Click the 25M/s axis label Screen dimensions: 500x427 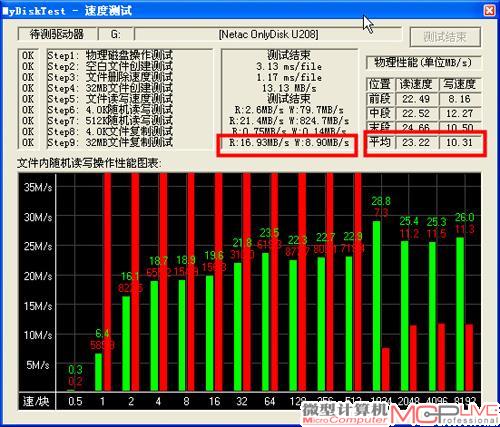coord(38,246)
